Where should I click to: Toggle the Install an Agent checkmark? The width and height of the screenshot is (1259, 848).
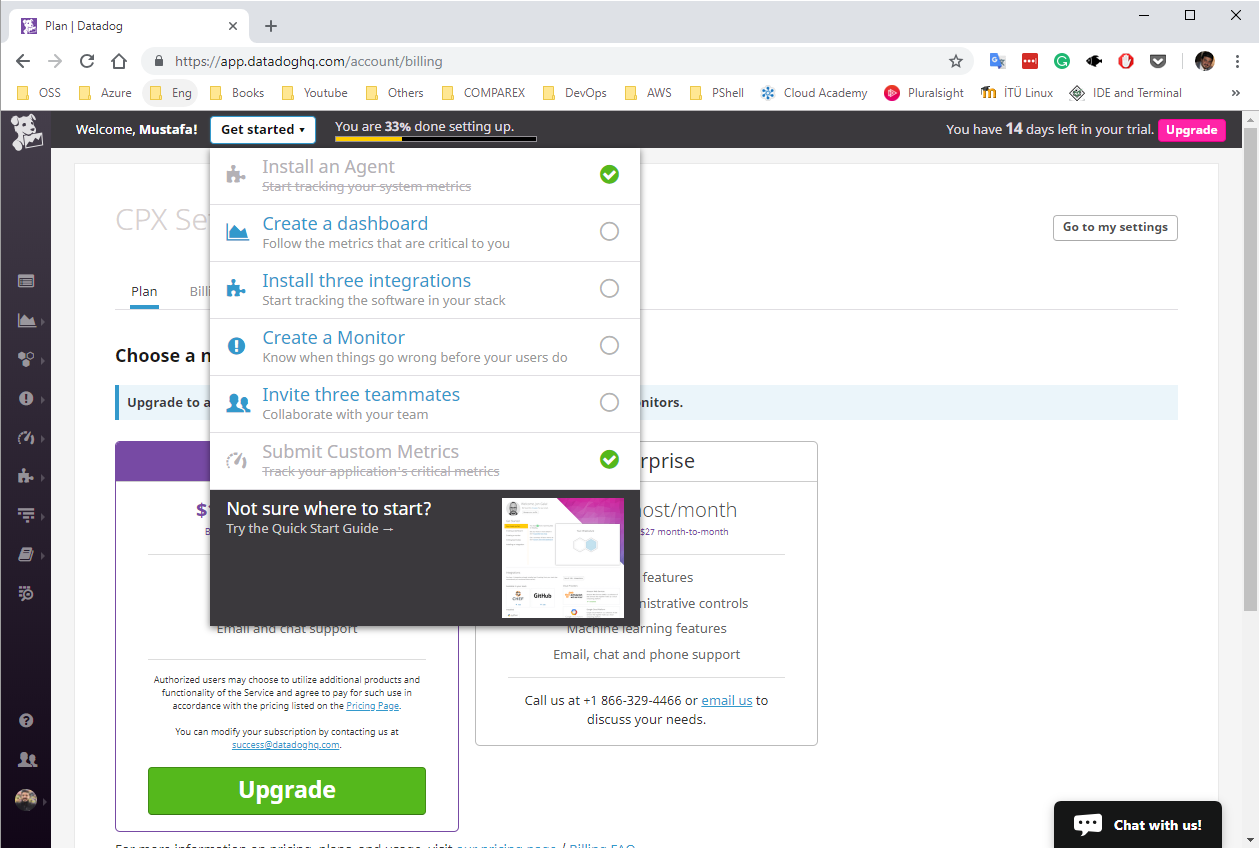pyautogui.click(x=609, y=175)
